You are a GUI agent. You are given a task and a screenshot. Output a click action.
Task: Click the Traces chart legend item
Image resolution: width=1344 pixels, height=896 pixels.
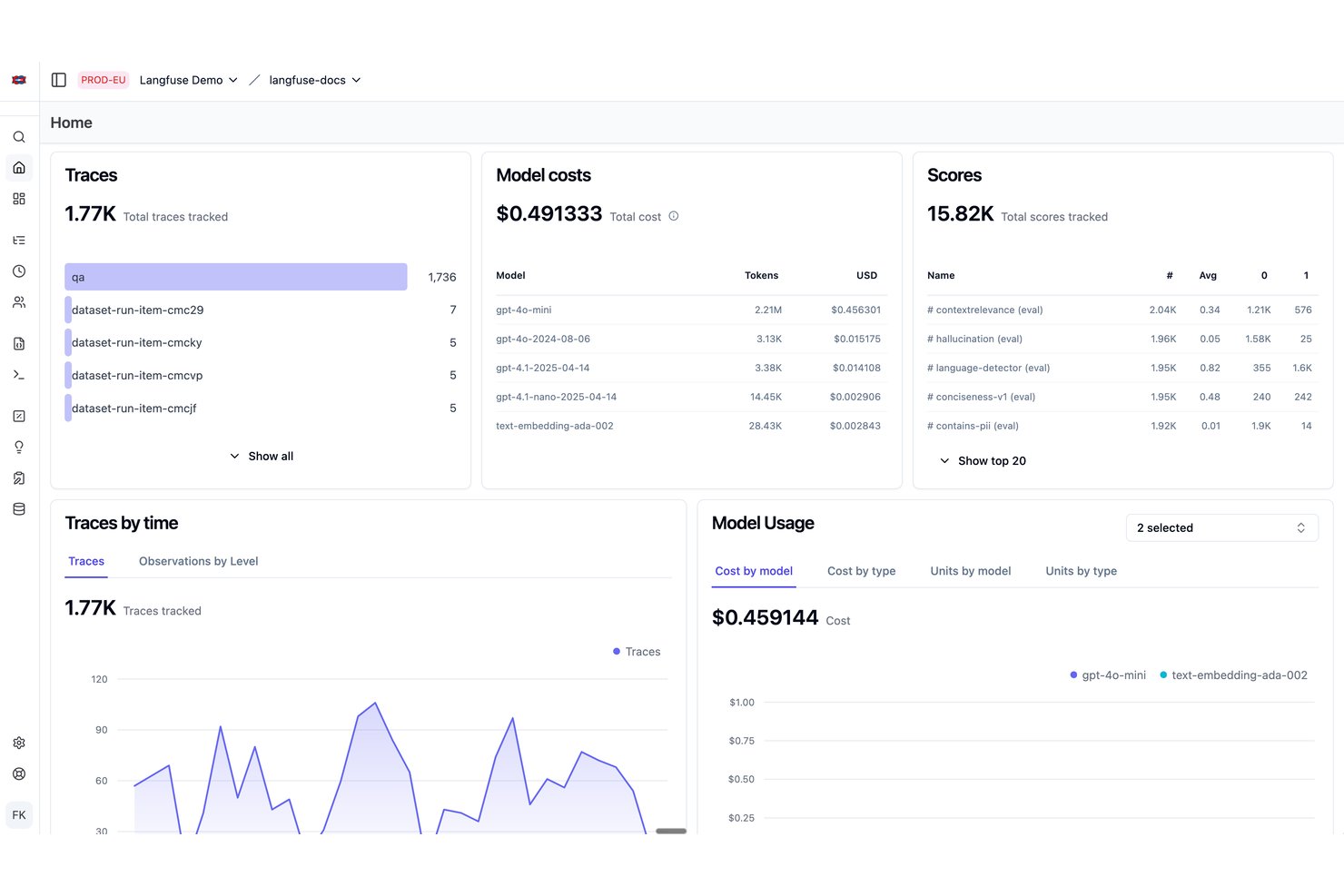tap(637, 652)
